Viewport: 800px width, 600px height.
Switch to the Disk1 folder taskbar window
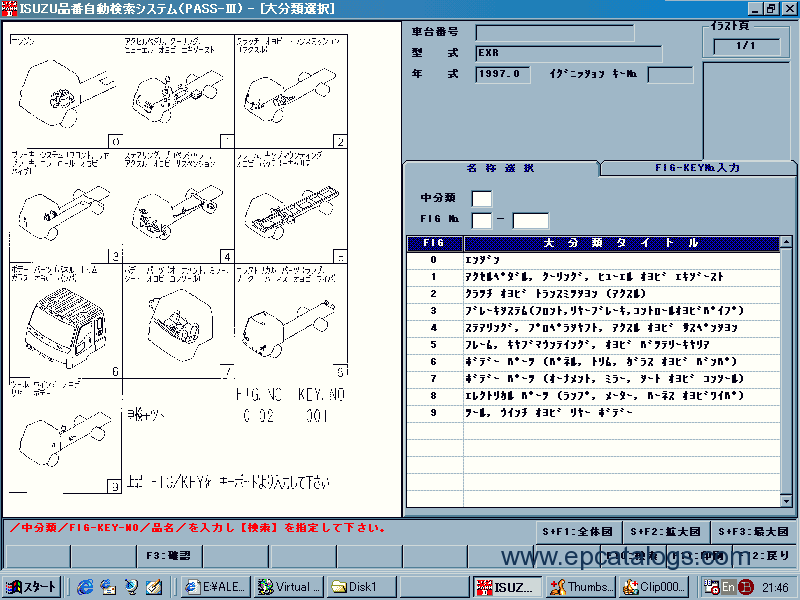pos(361,587)
